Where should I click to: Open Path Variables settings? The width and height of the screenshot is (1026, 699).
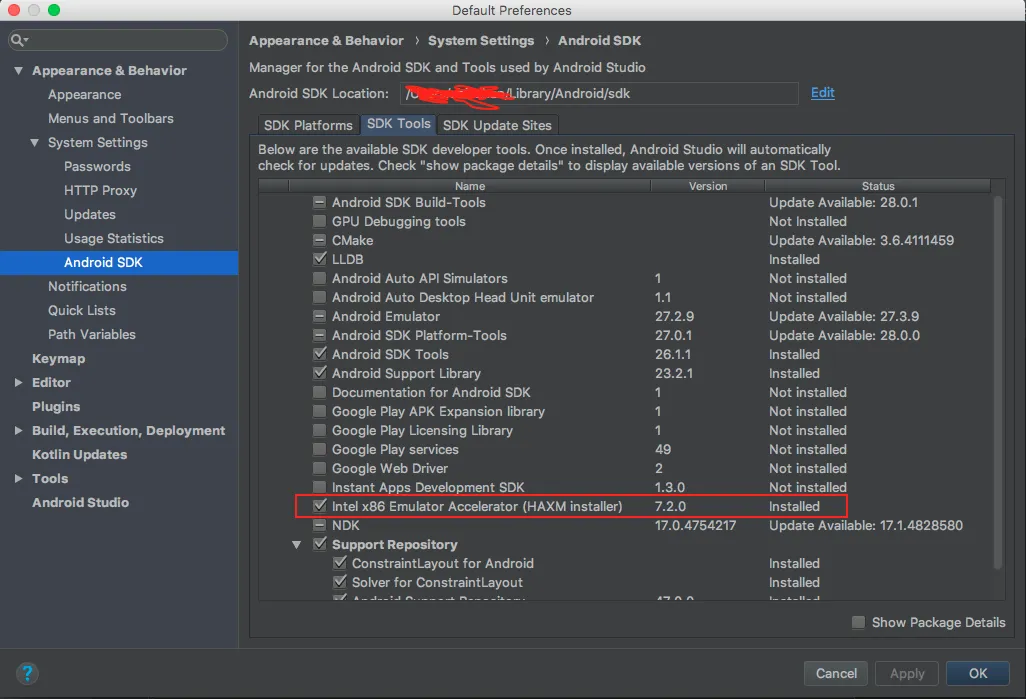(x=92, y=334)
